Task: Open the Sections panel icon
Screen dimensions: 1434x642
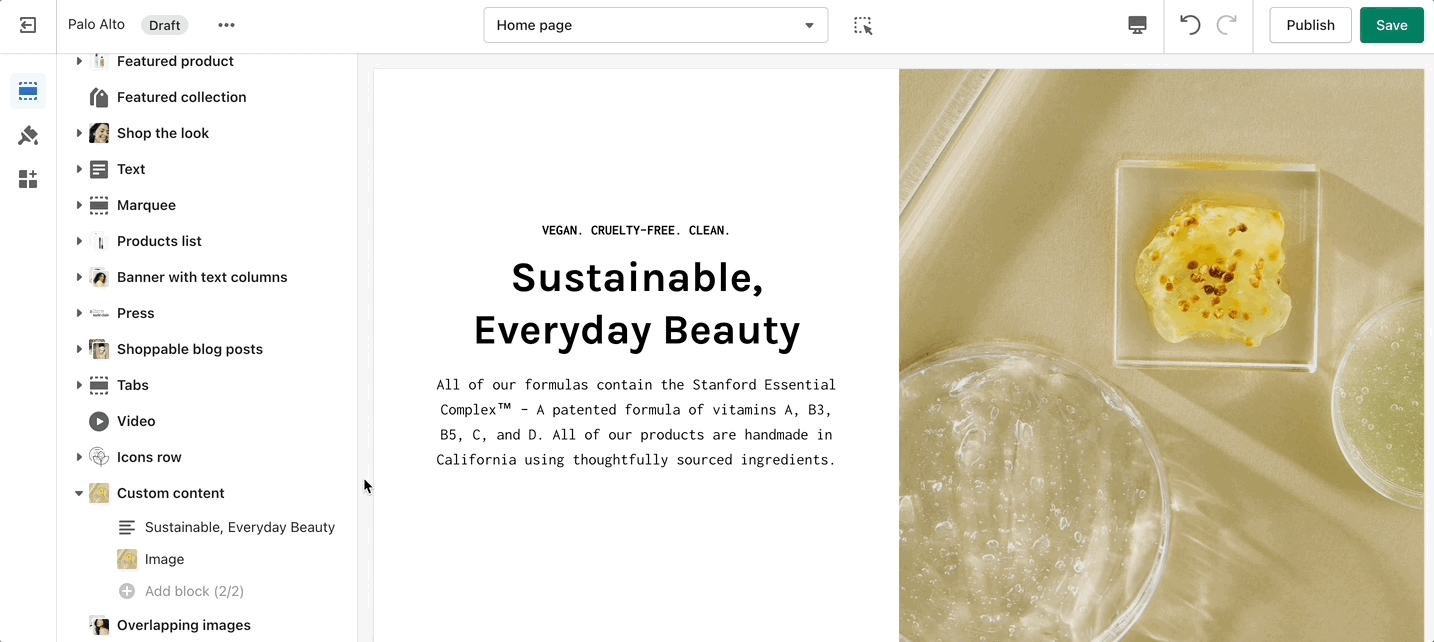Action: (x=28, y=92)
